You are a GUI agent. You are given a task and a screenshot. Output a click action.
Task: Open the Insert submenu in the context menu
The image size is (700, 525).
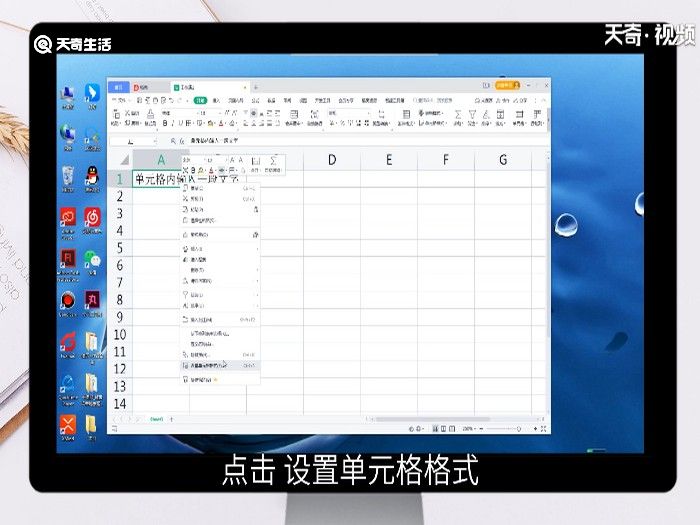tap(220, 249)
